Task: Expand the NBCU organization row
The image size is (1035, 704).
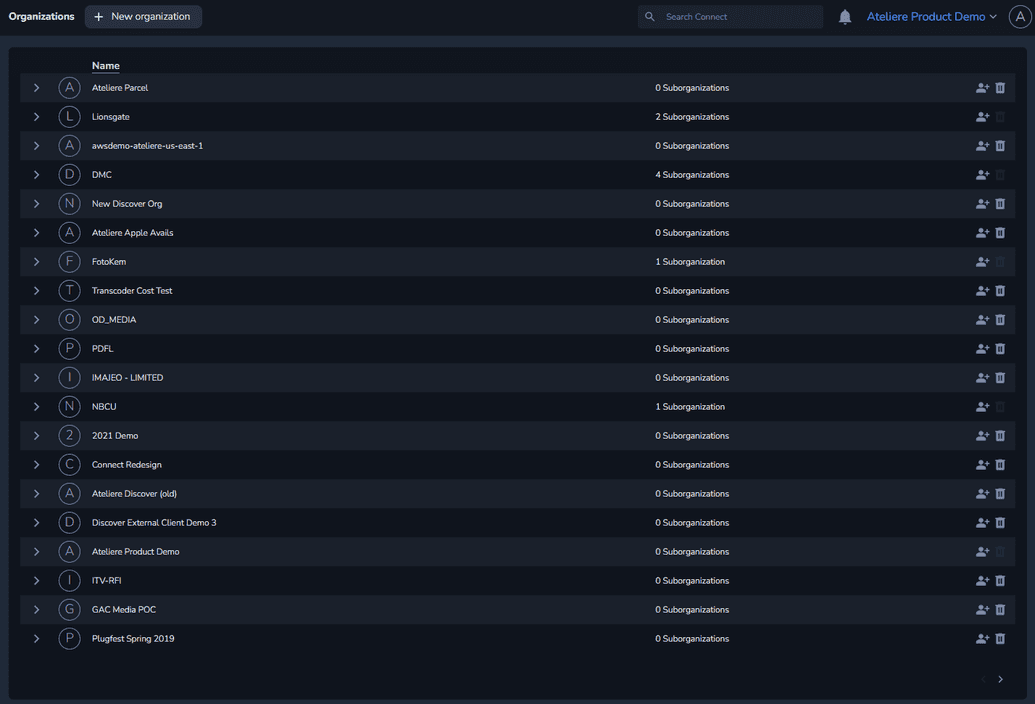Action: [36, 407]
